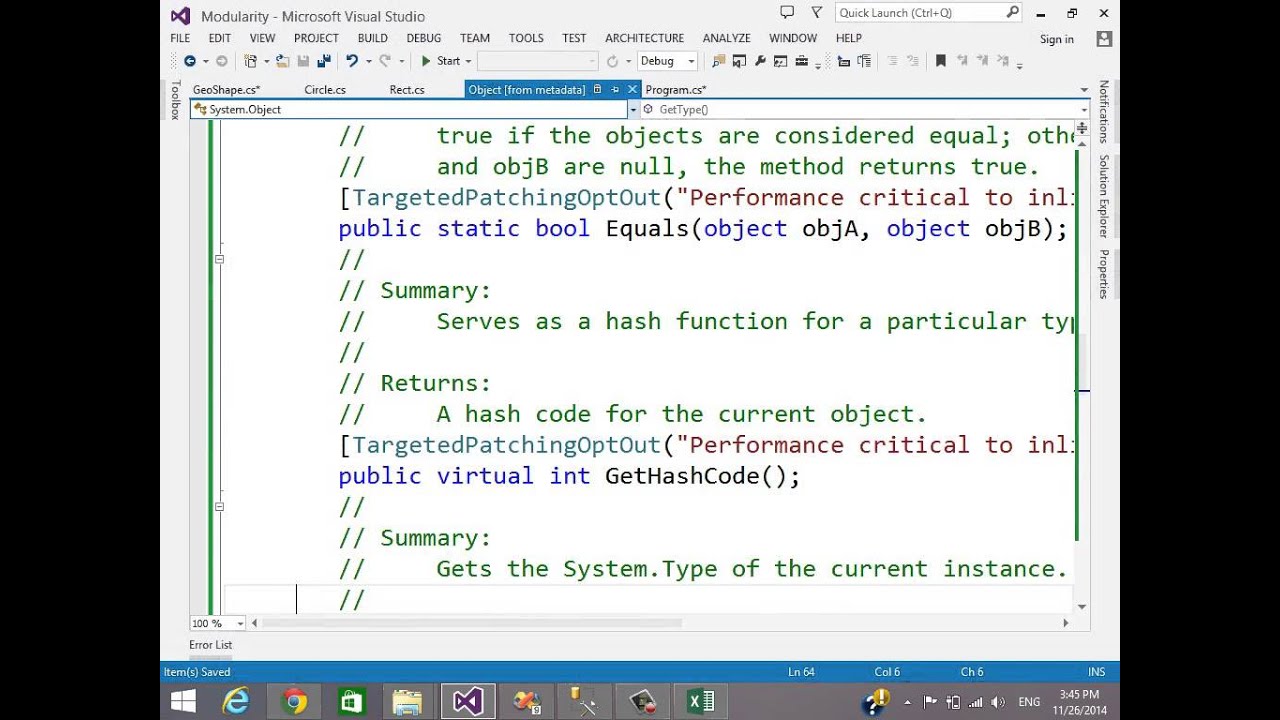Click Sign in link
The height and width of the screenshot is (720, 1280).
[x=1057, y=39]
